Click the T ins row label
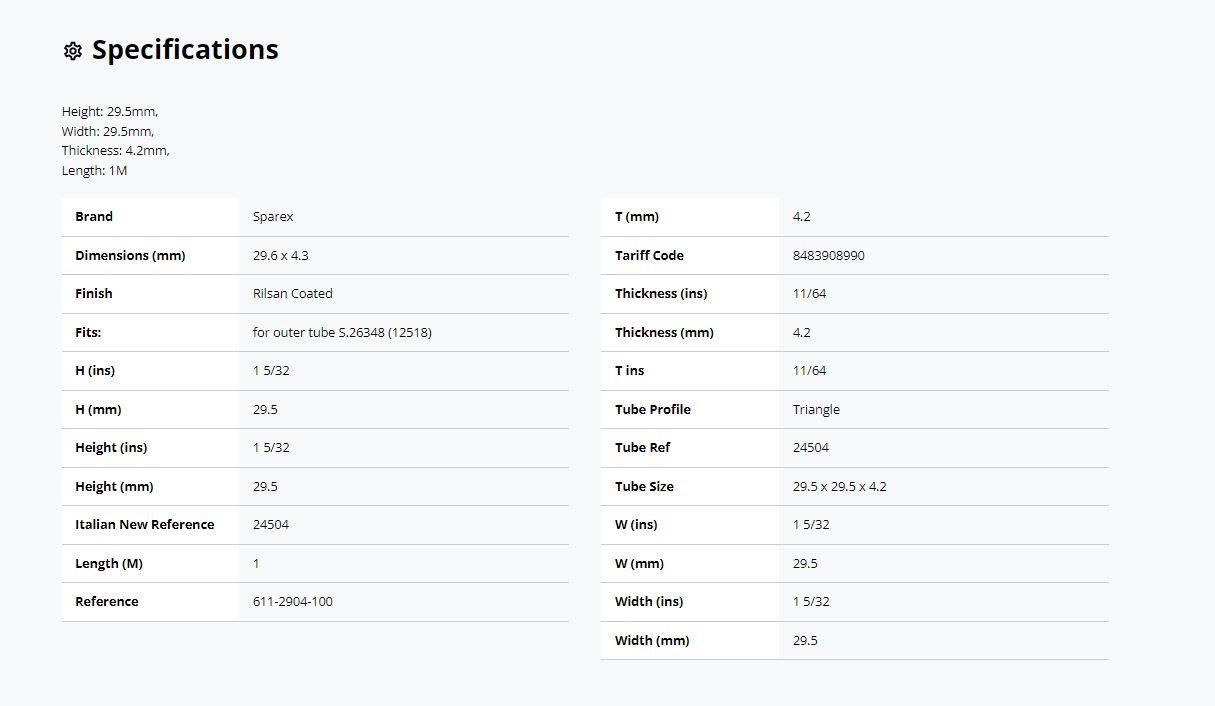Image resolution: width=1215 pixels, height=706 pixels. 630,370
